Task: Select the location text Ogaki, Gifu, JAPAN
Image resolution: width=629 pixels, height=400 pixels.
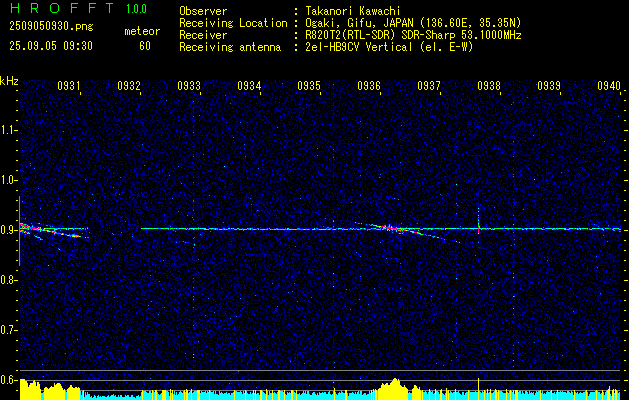Action: tap(359, 23)
